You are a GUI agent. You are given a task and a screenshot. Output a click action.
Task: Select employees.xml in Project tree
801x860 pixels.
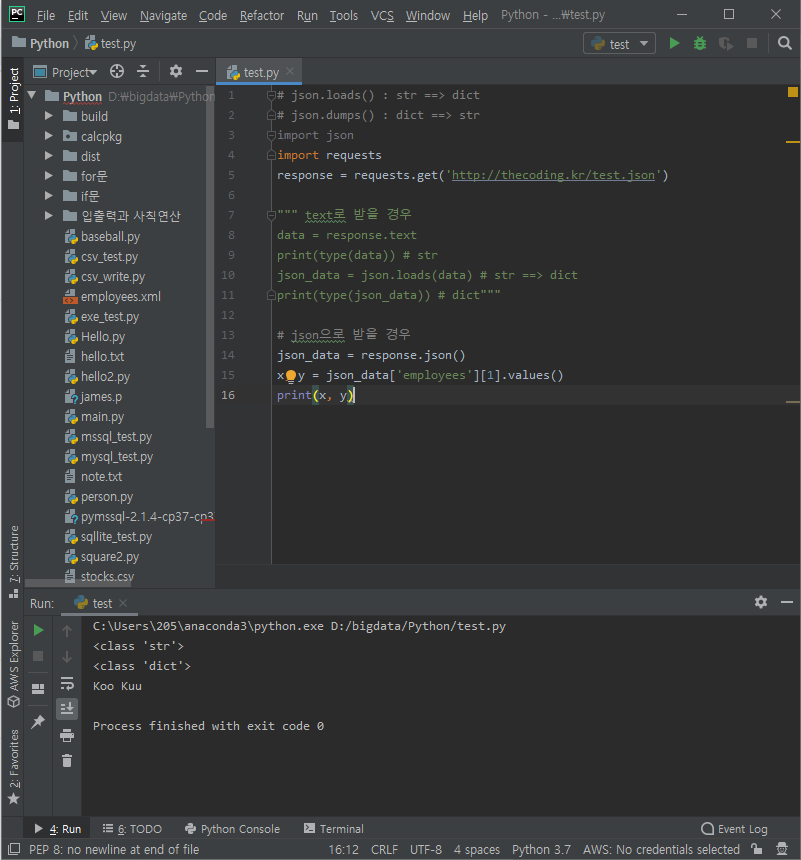click(x=121, y=297)
